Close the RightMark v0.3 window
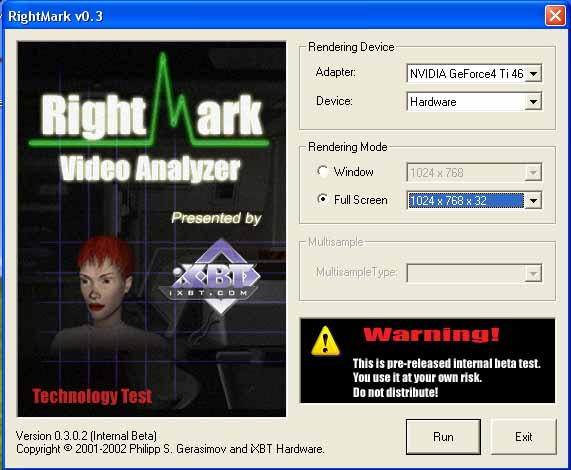The width and height of the screenshot is (571, 470). point(555,16)
